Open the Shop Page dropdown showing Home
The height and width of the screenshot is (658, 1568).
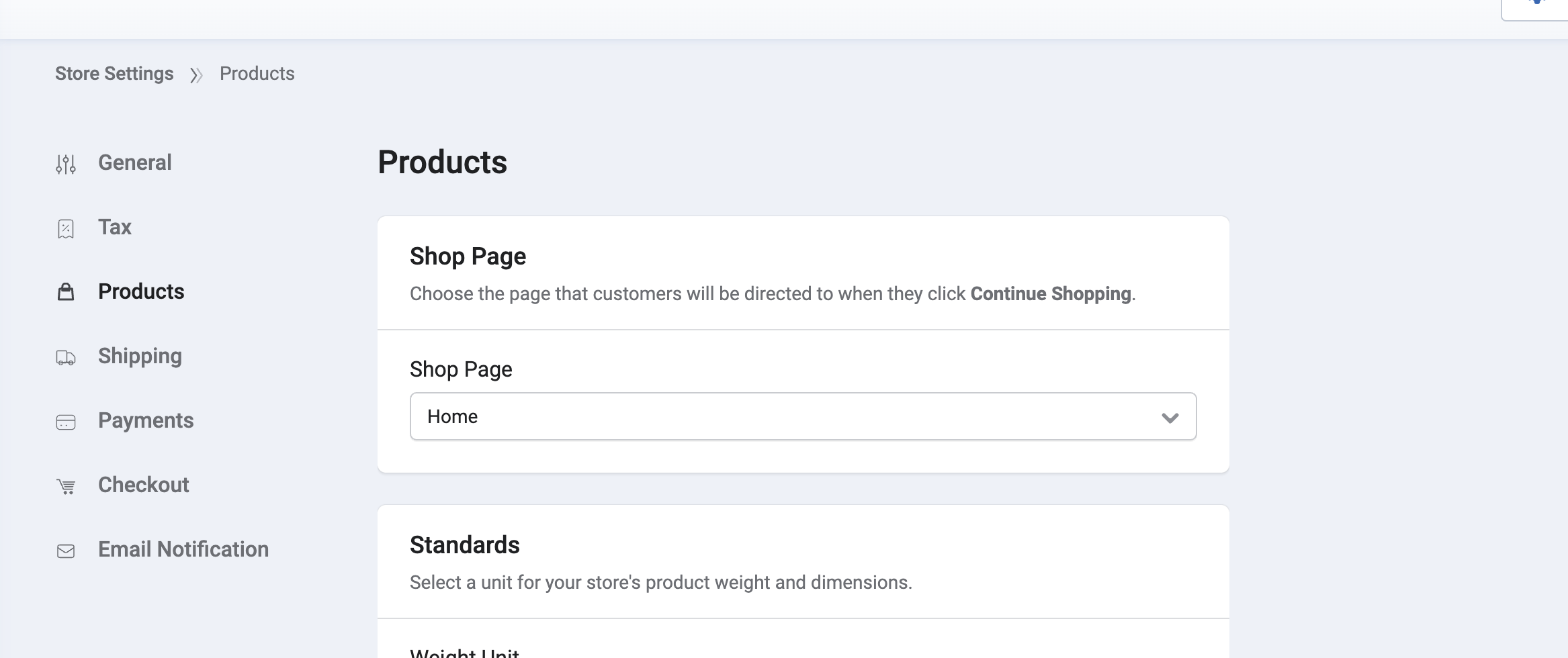[x=803, y=416]
